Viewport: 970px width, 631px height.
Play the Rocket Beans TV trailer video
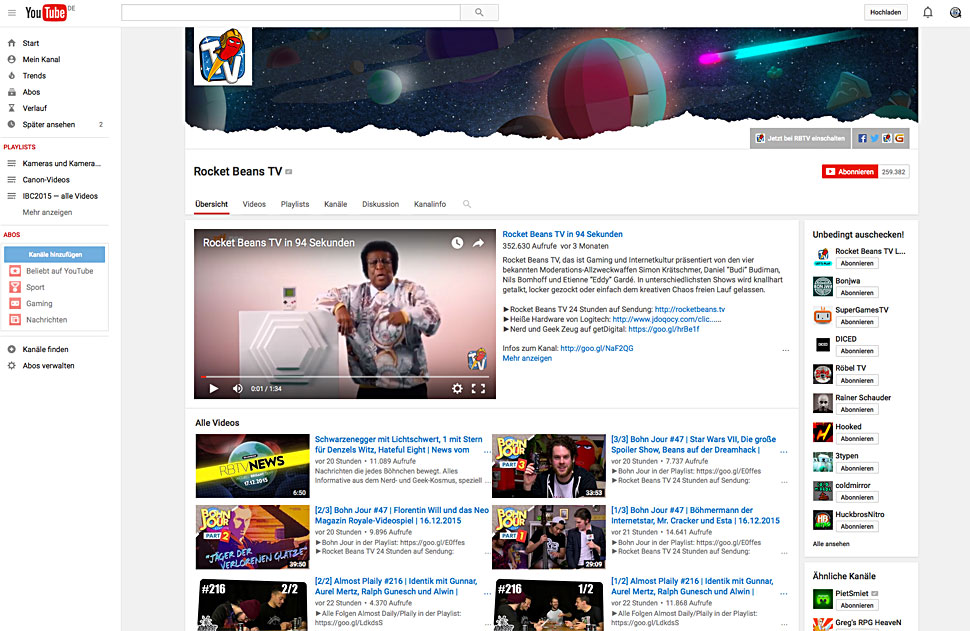point(214,388)
